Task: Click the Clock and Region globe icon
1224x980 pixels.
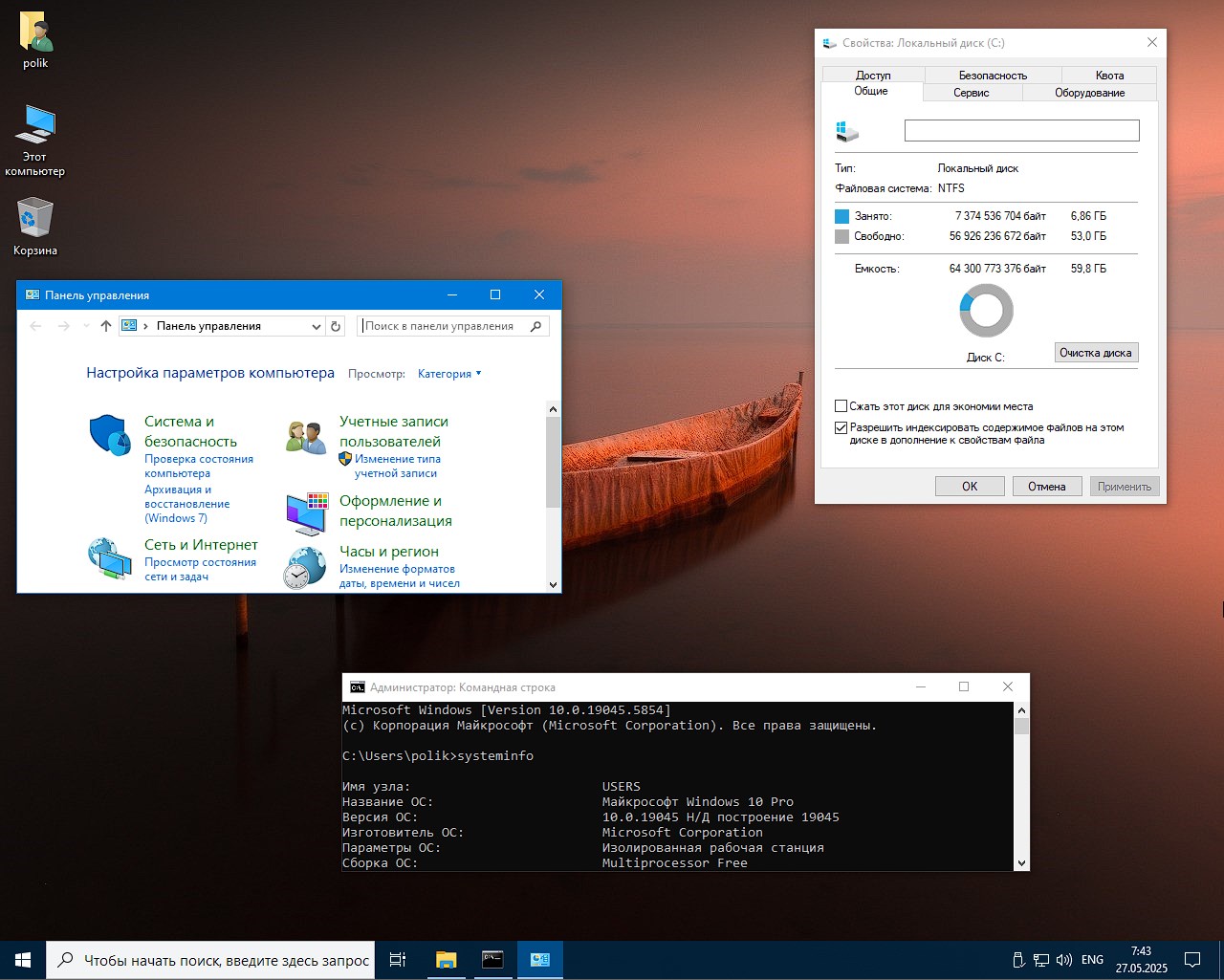Action: 305,567
